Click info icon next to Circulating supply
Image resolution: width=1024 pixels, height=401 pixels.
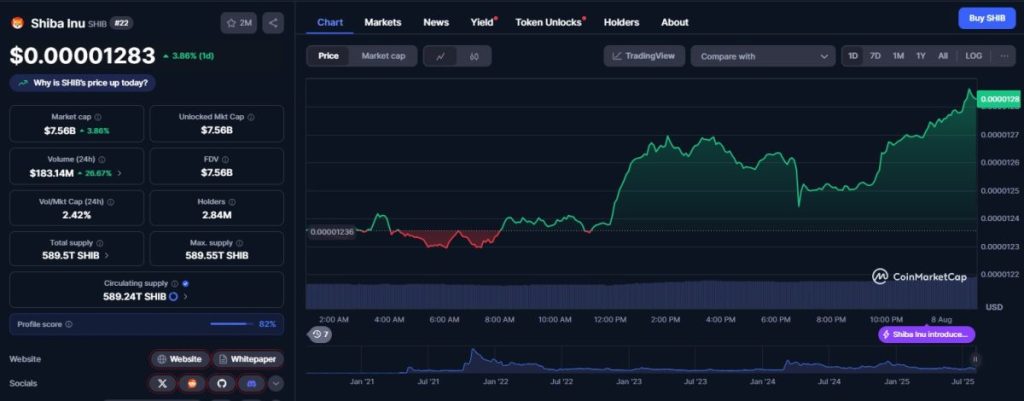pos(174,284)
